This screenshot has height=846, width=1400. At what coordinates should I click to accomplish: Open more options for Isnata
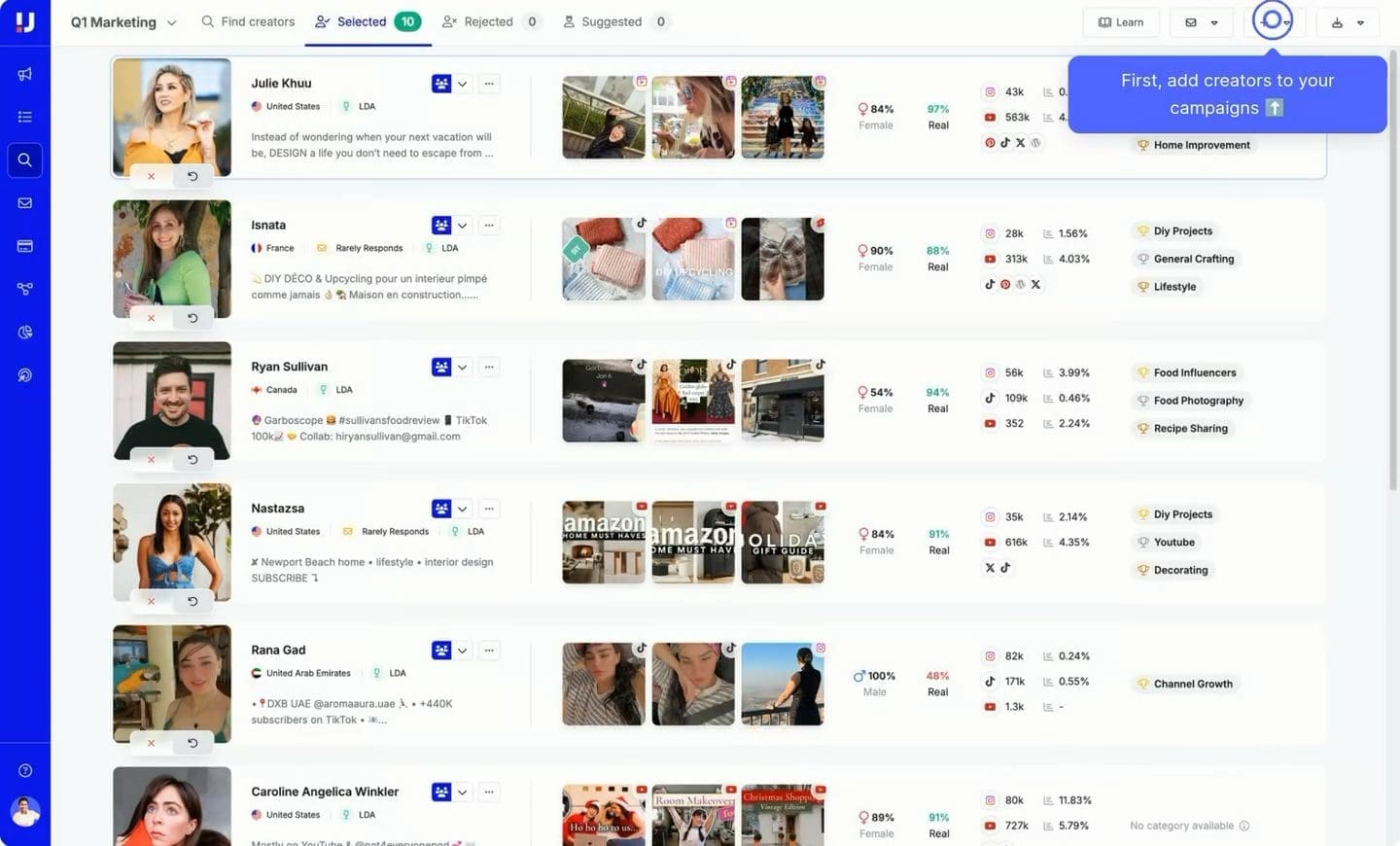(x=489, y=226)
